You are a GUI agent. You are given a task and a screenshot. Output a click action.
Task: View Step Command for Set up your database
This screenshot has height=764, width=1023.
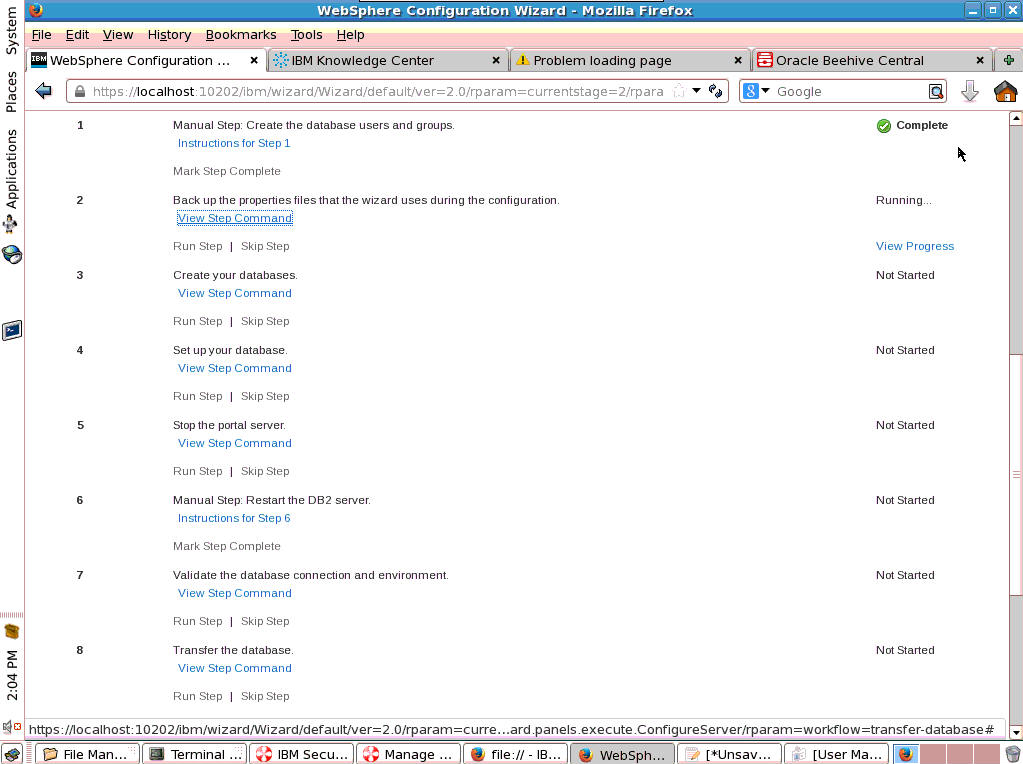click(x=234, y=368)
